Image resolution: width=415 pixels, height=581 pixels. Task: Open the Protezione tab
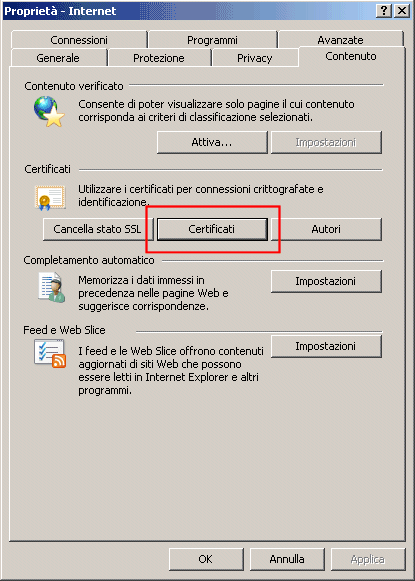coord(159,58)
